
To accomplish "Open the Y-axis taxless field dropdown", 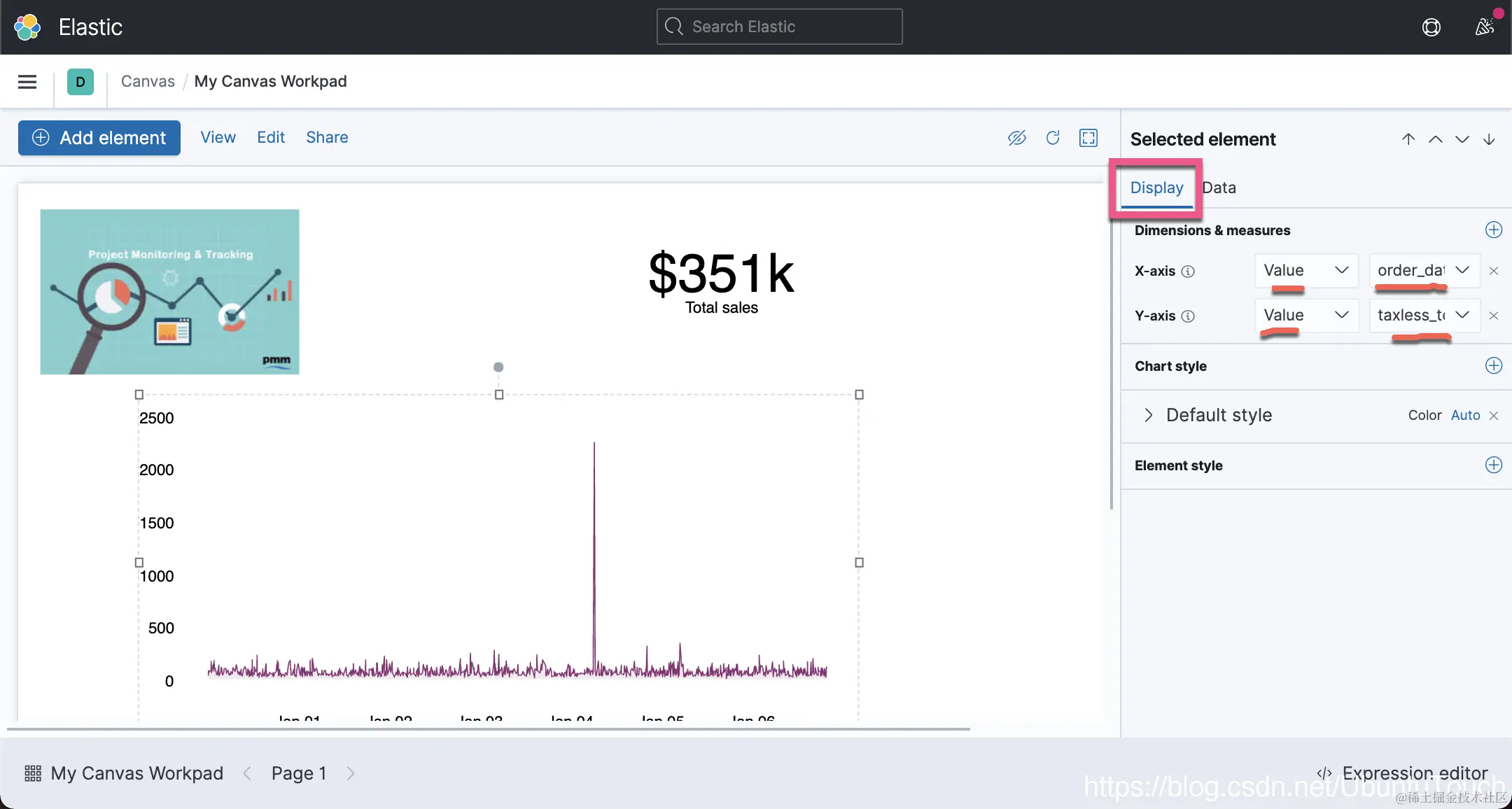I will pyautogui.click(x=1423, y=316).
